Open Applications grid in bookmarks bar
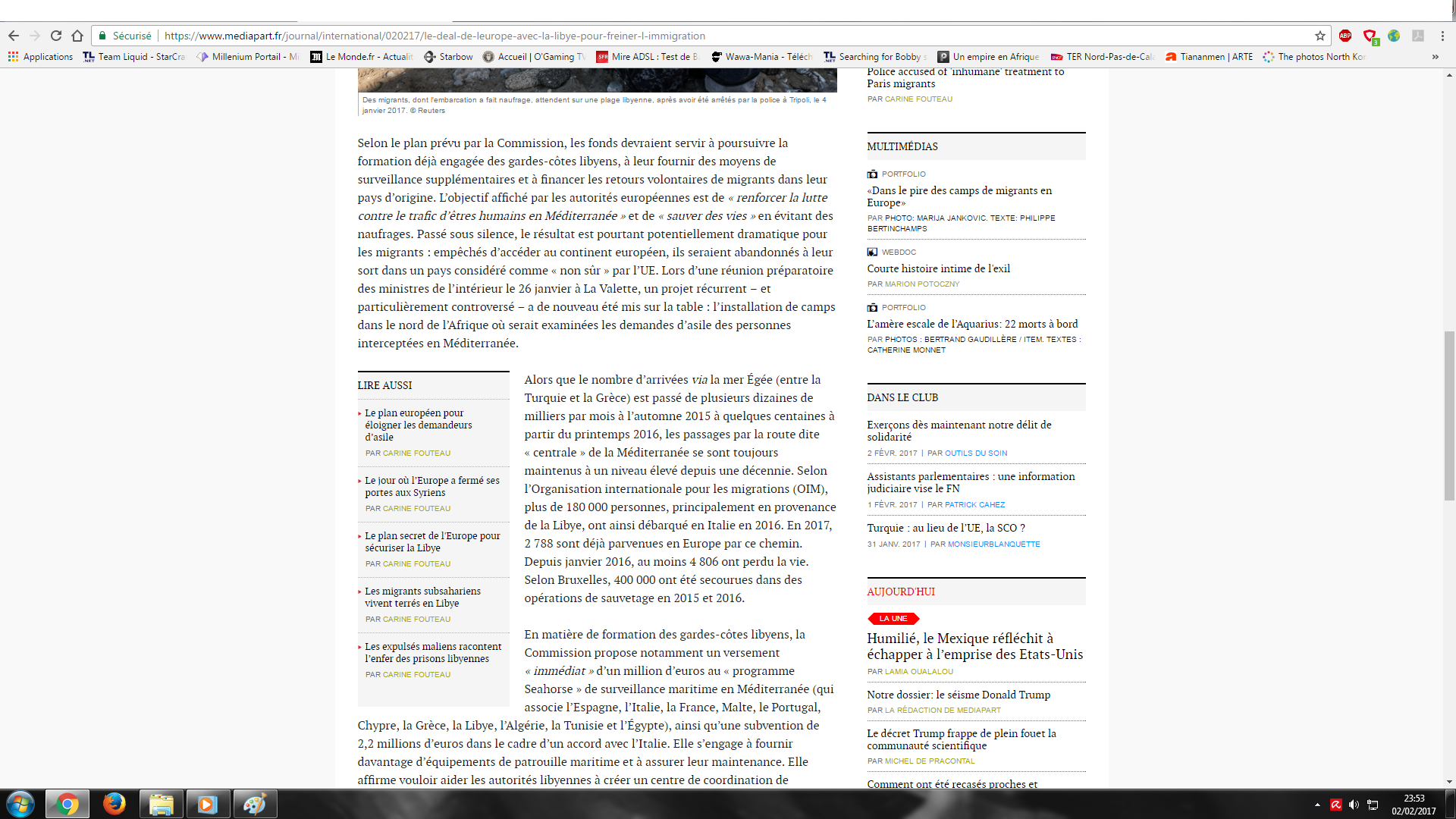This screenshot has height=819, width=1456. pos(41,57)
